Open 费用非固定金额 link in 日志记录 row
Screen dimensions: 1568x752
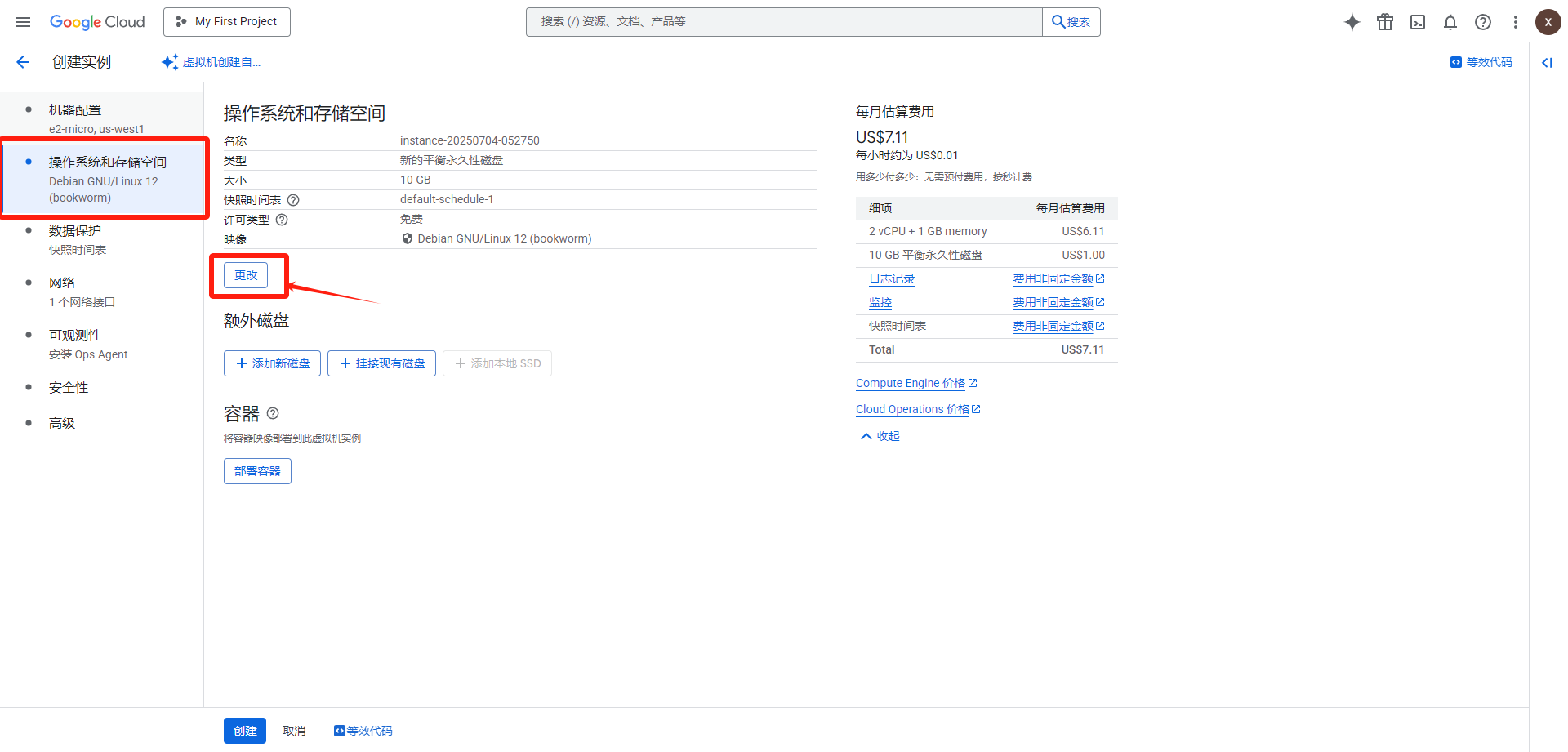pos(1058,278)
